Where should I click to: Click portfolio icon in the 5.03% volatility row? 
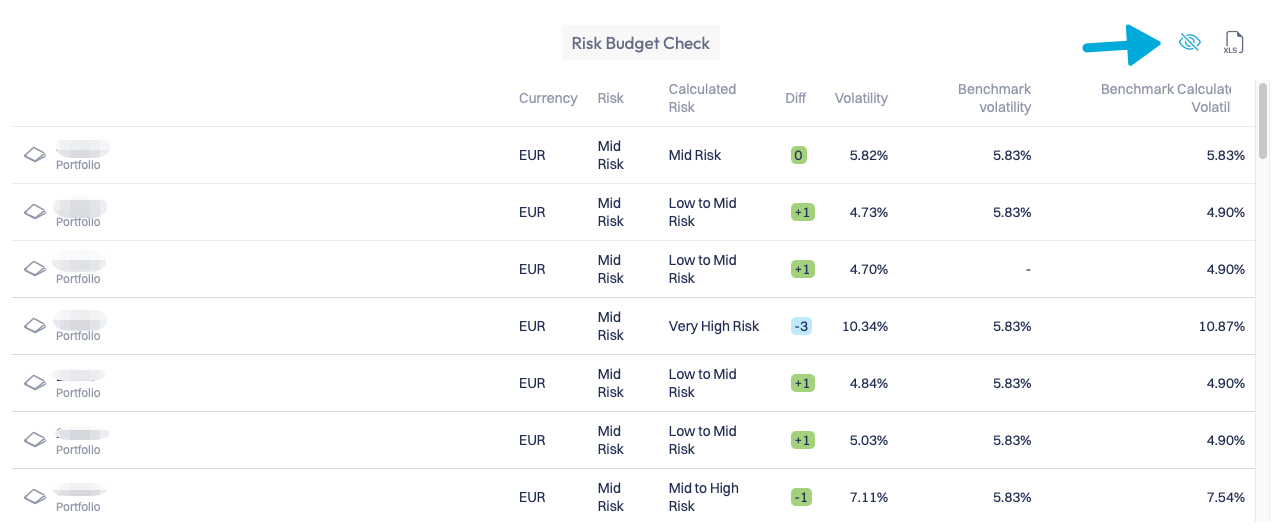pyautogui.click(x=35, y=440)
